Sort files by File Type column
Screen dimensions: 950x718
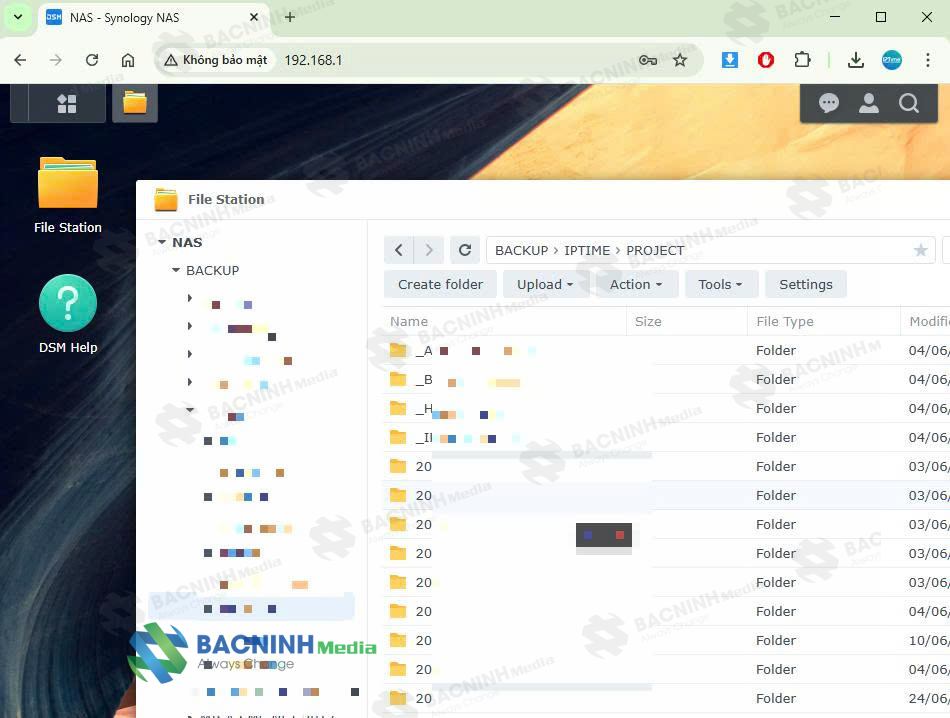point(785,321)
